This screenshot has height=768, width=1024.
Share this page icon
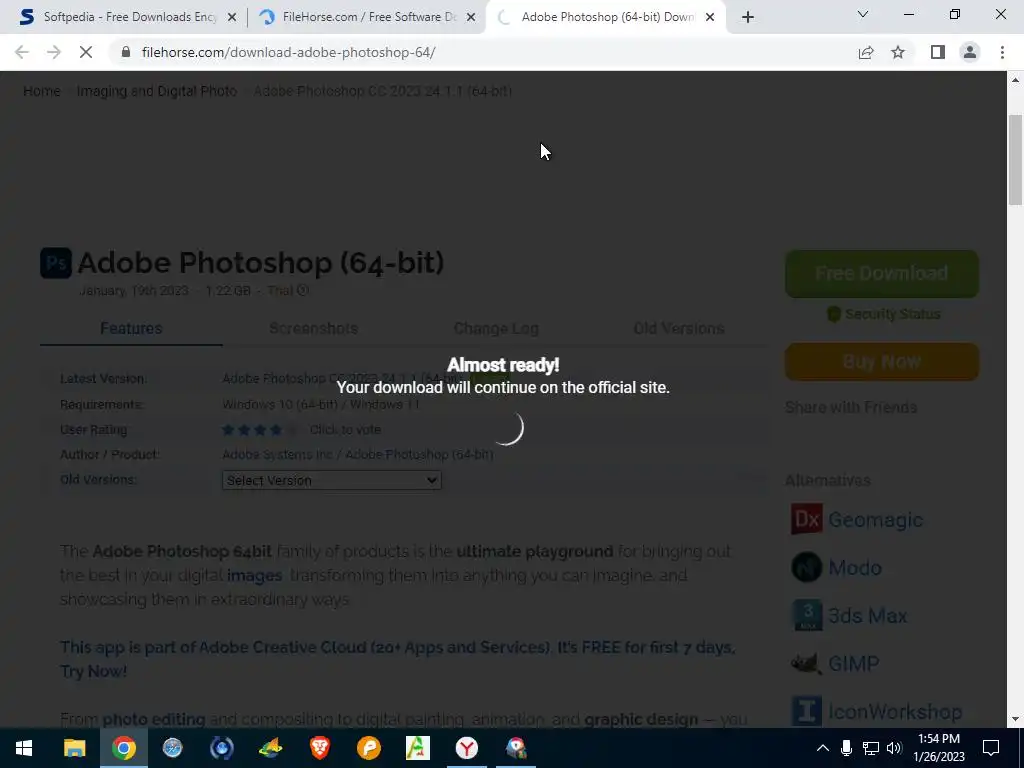[866, 52]
